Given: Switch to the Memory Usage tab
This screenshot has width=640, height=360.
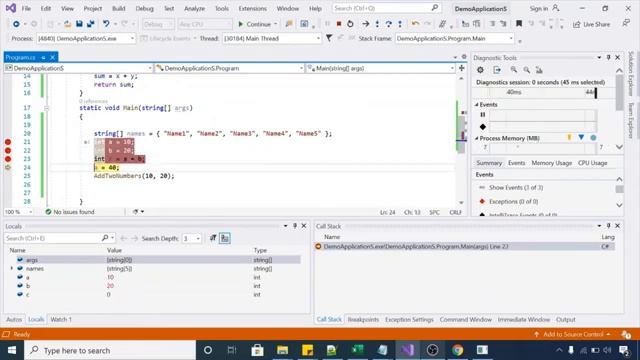Looking at the screenshot, I should coord(551,163).
